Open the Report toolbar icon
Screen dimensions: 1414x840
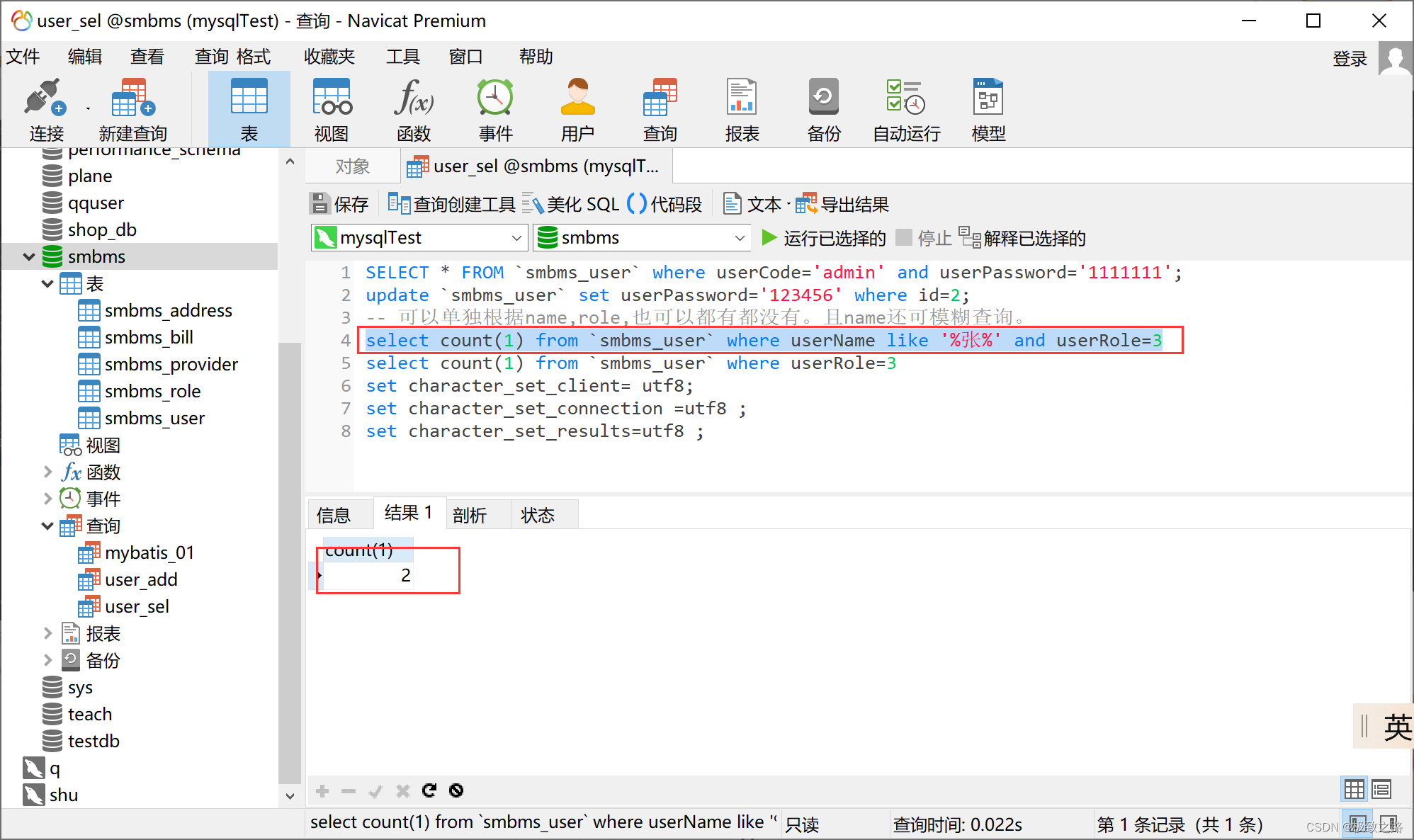pos(742,110)
